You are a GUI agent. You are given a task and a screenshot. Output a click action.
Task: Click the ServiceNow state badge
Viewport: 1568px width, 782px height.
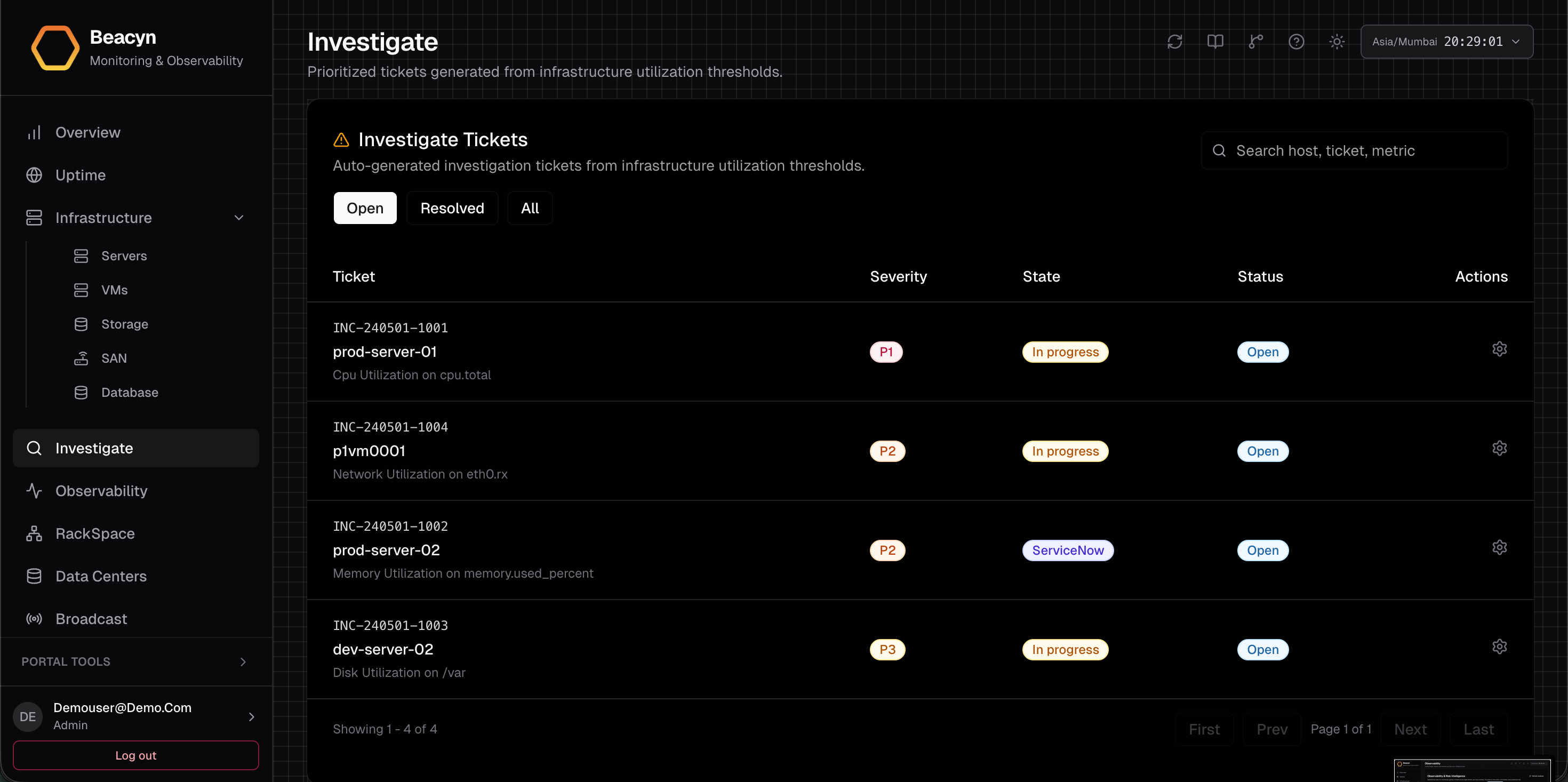1068,550
